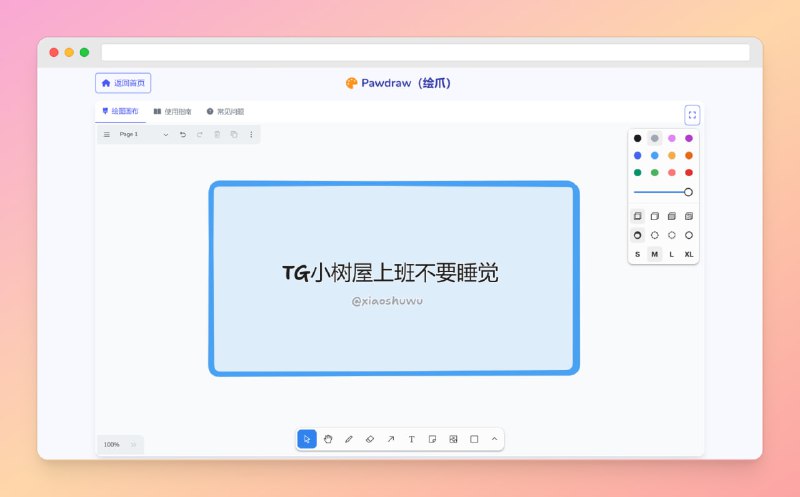The width and height of the screenshot is (800, 497).
Task: Duplicate selection with the copy icon
Action: [x=234, y=135]
